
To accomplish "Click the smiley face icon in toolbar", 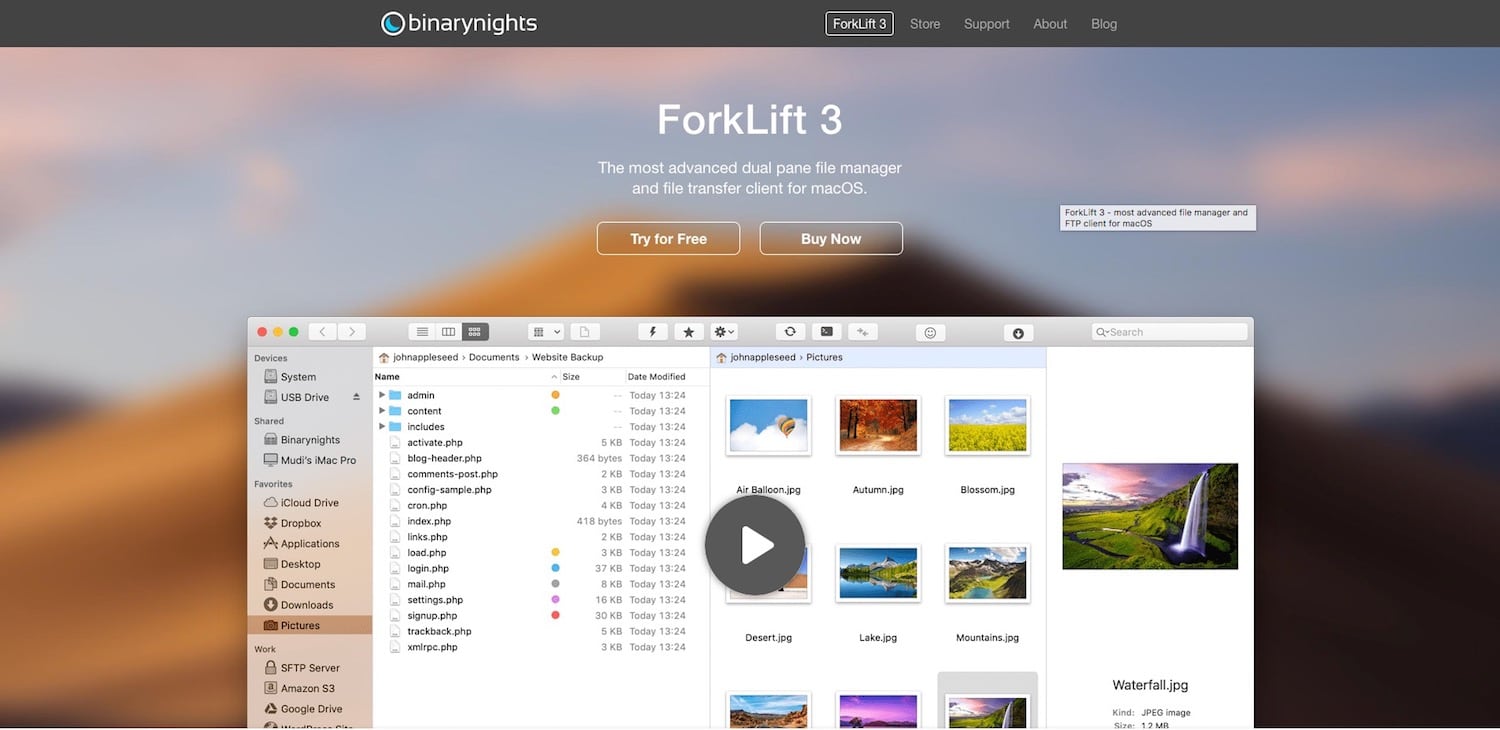I will (x=930, y=333).
